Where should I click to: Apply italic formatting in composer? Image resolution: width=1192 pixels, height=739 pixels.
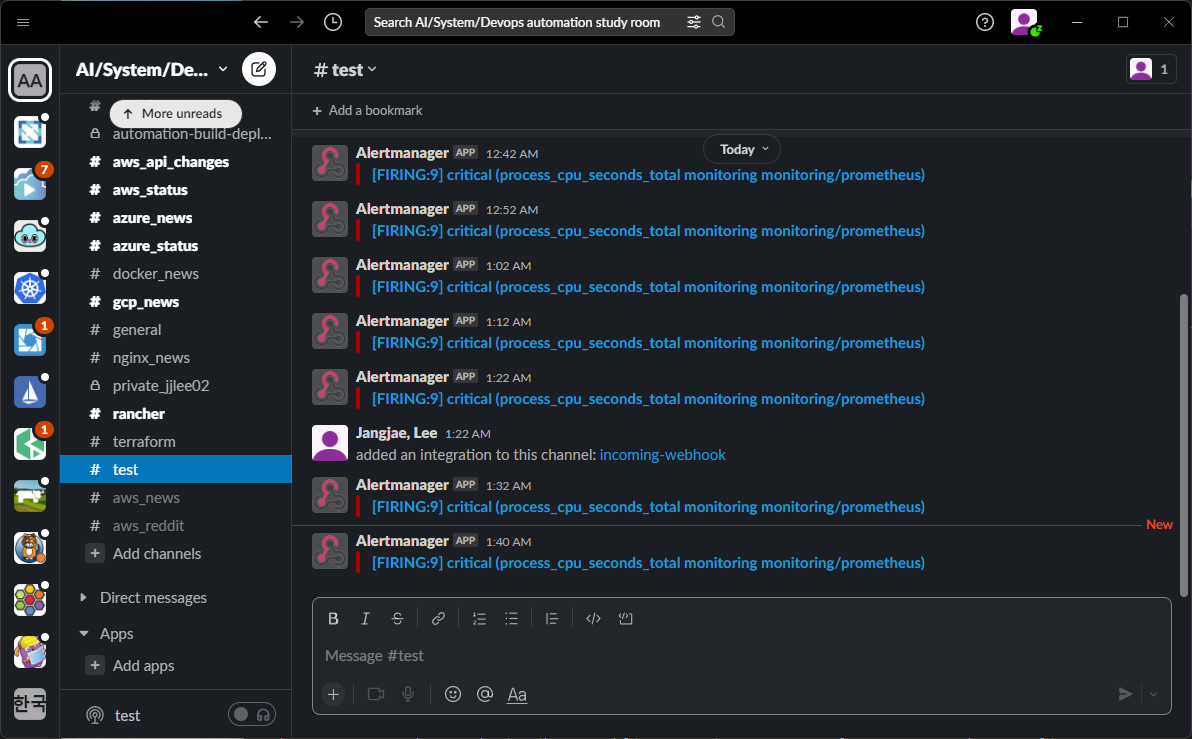coord(365,619)
